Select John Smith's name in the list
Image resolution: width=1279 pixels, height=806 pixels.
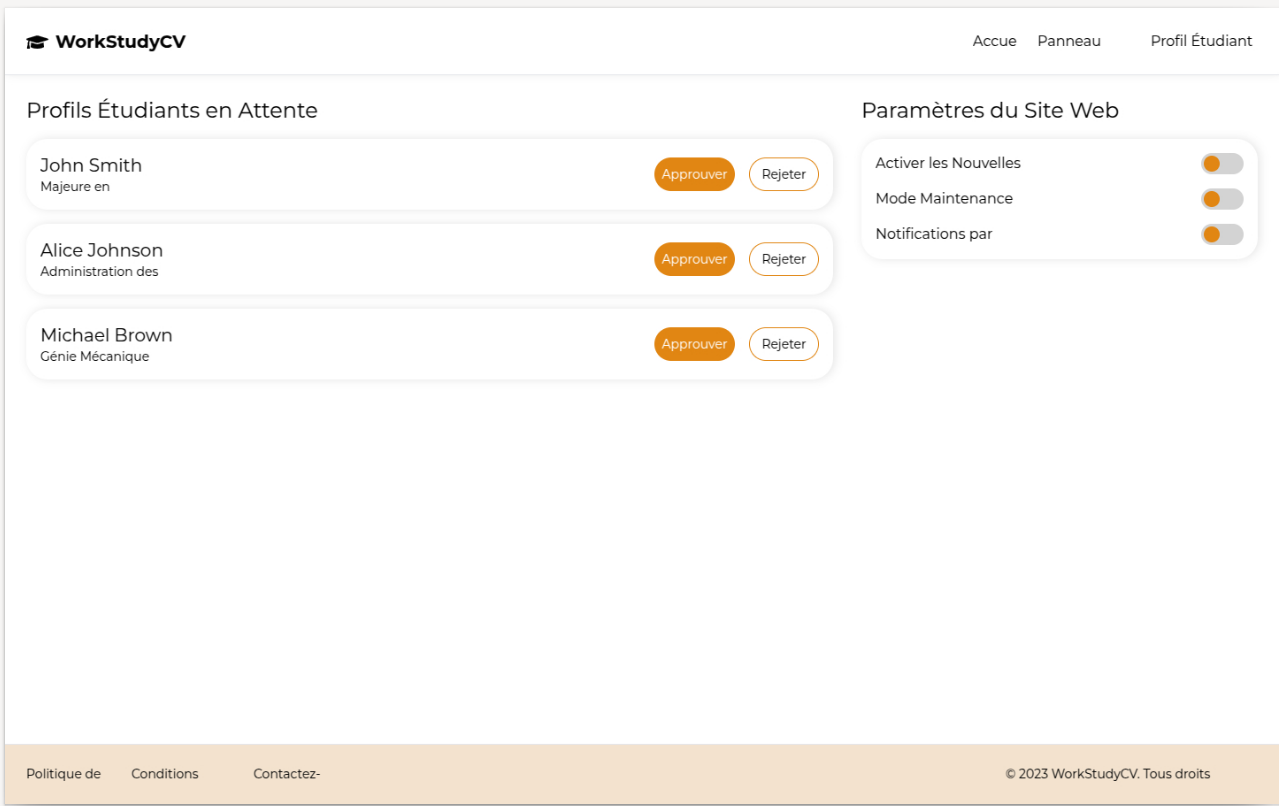[91, 166]
